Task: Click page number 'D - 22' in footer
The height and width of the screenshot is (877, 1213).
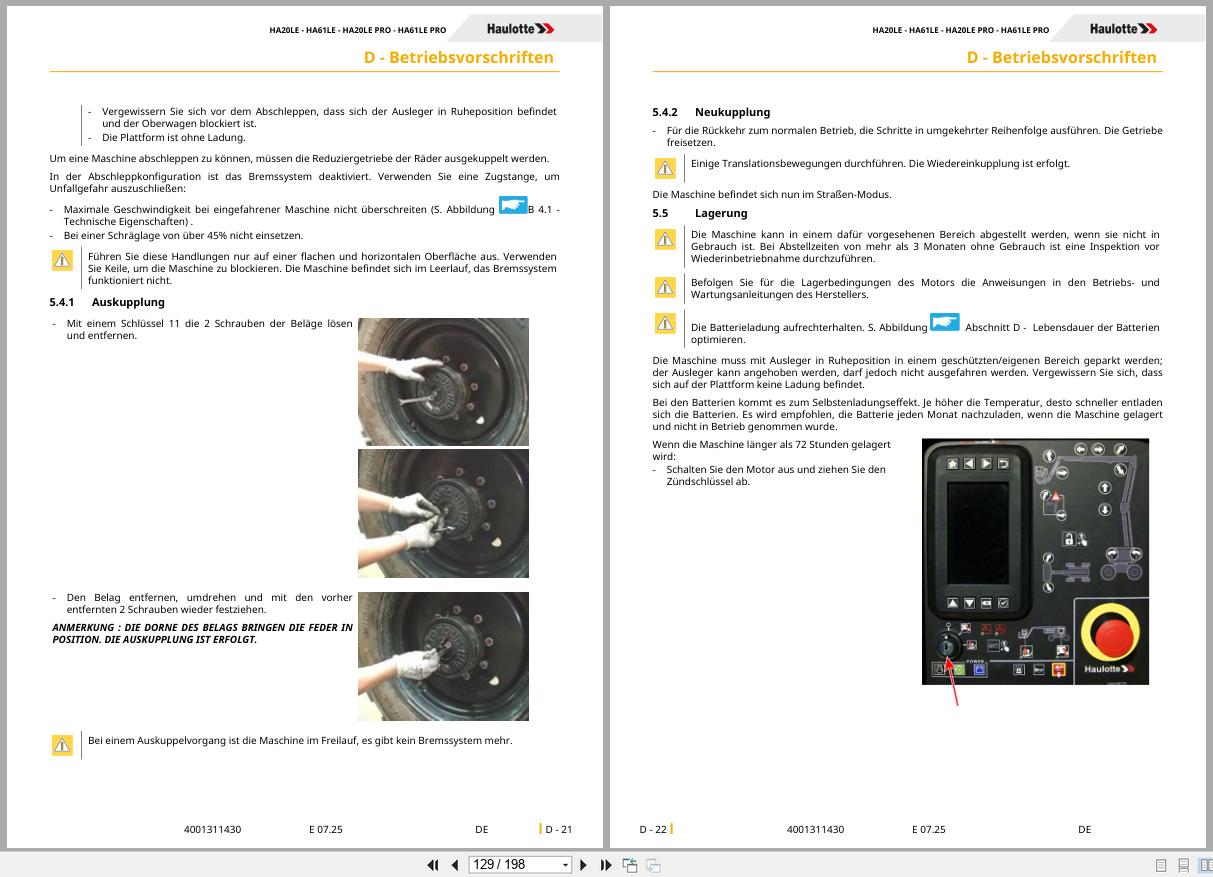Action: 653,829
